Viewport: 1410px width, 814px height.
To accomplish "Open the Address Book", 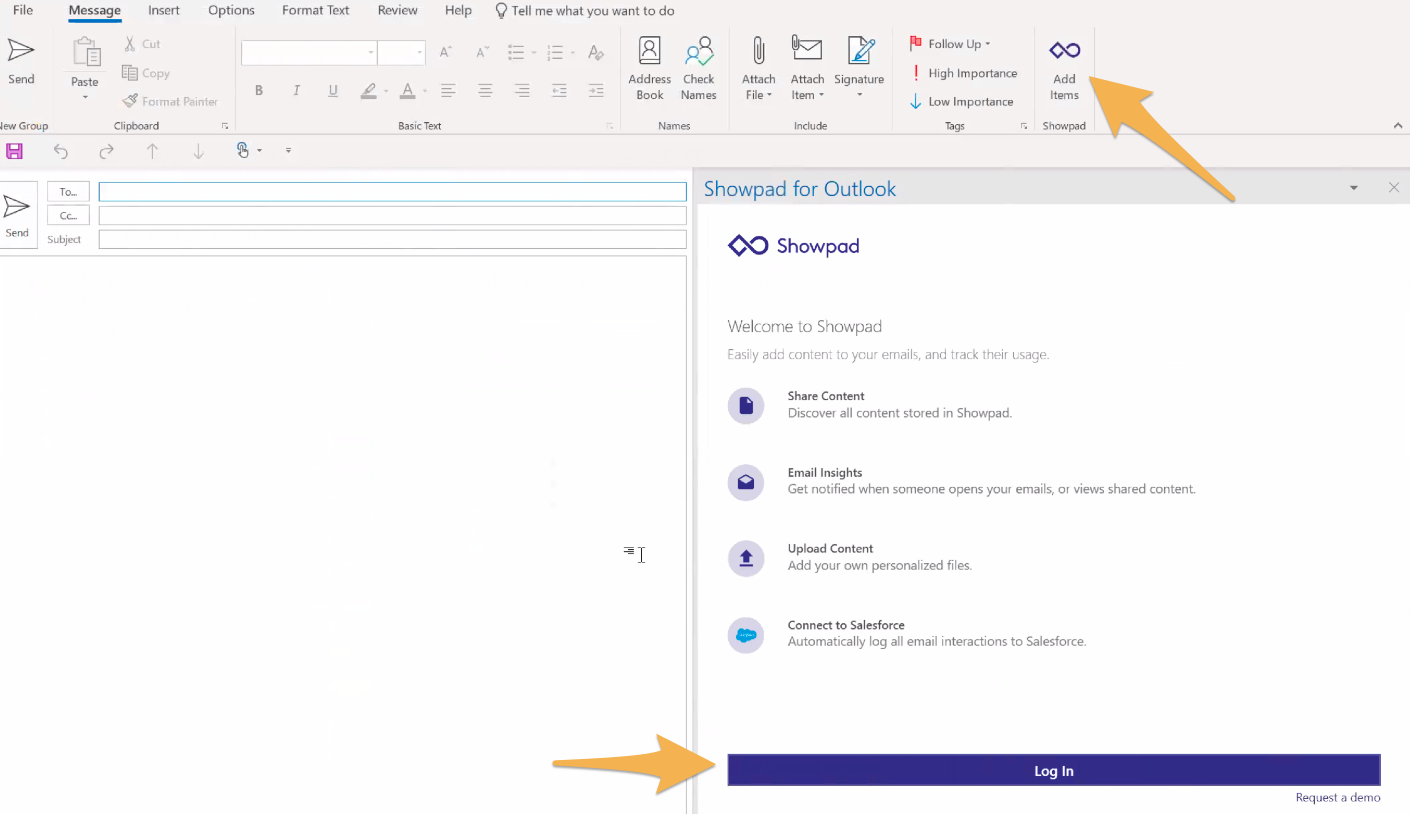I will tap(649, 51).
